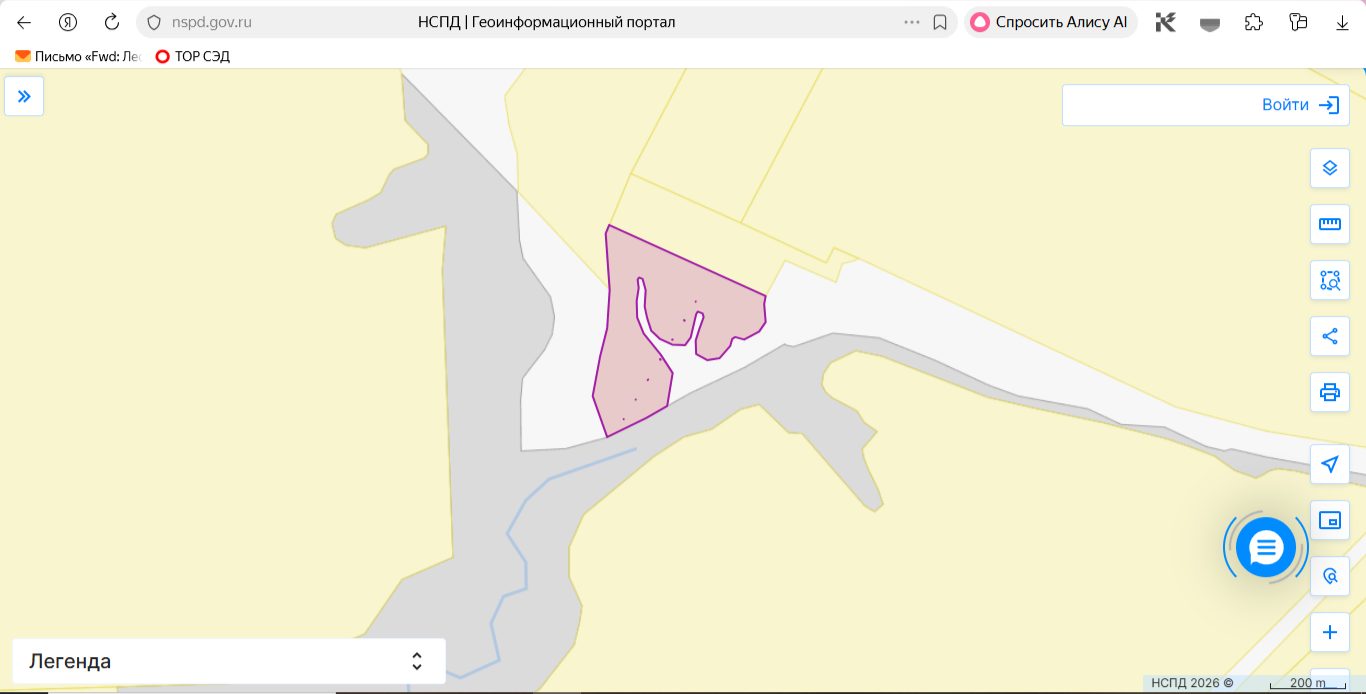Open the browser extensions menu
The height and width of the screenshot is (694, 1366).
pos(1254,22)
